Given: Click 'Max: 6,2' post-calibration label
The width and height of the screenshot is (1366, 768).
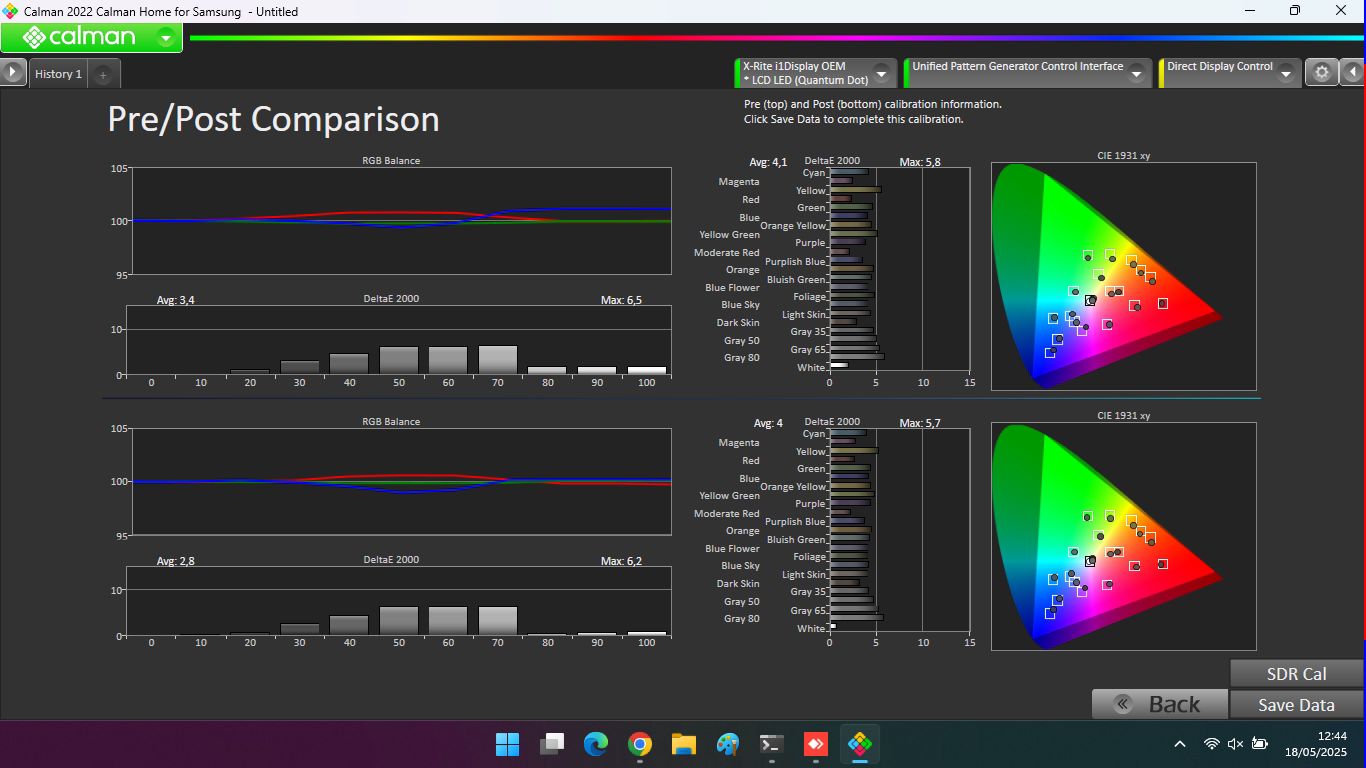Looking at the screenshot, I should (x=621, y=561).
